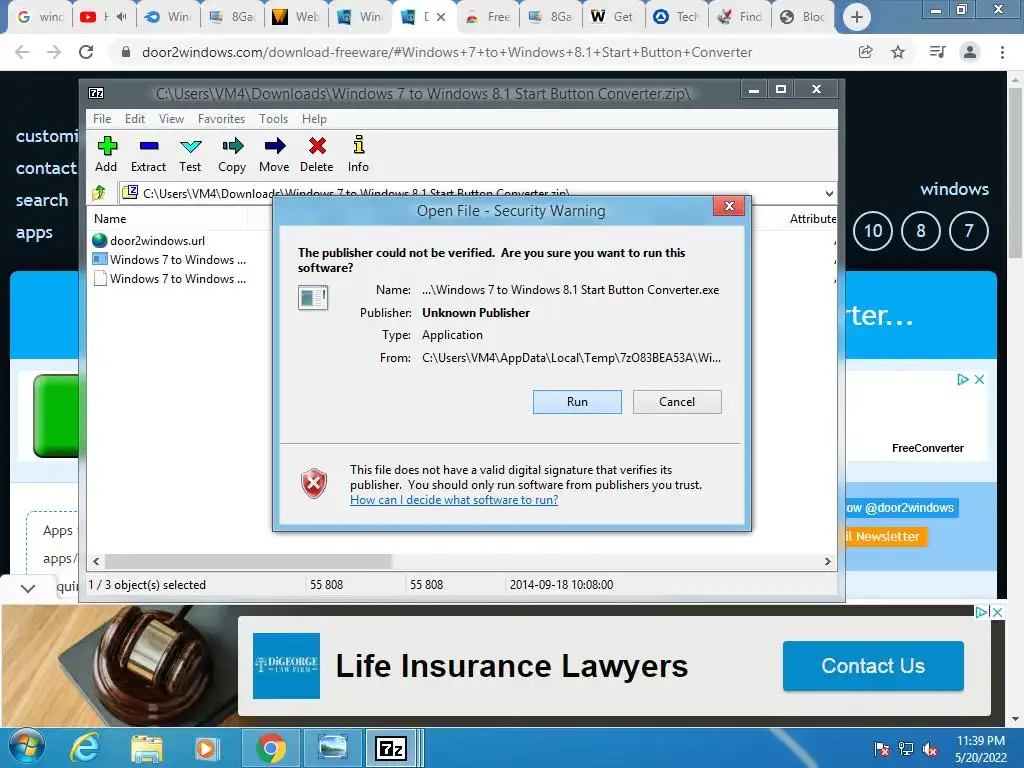The image size is (1024, 768).
Task: Open the File menu in 7-Zip
Action: point(102,119)
